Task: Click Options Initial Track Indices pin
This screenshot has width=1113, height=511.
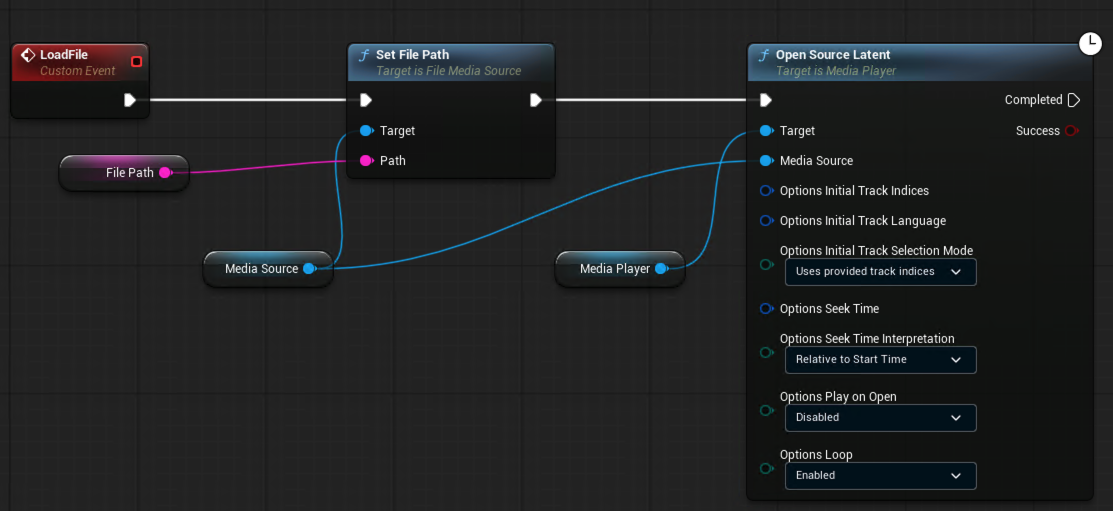Action: [766, 190]
